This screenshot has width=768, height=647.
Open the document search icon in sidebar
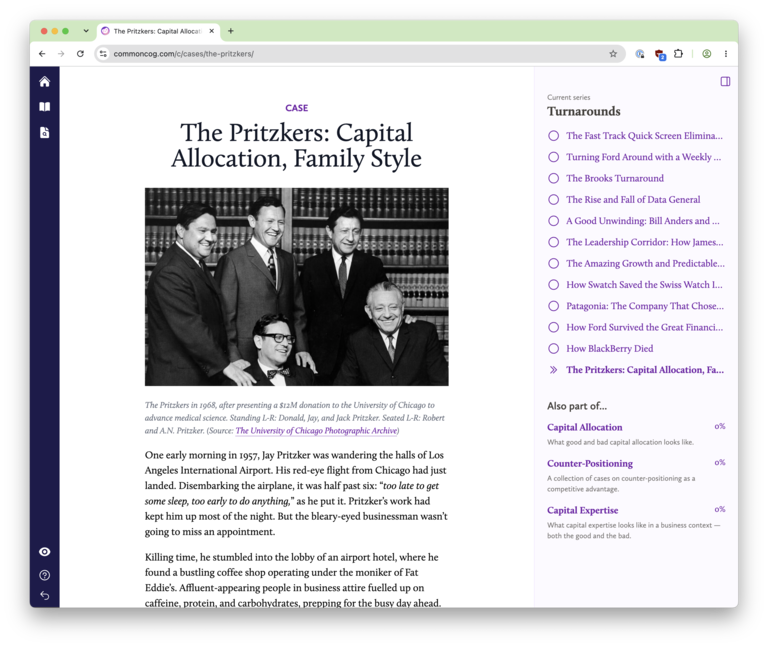click(45, 132)
